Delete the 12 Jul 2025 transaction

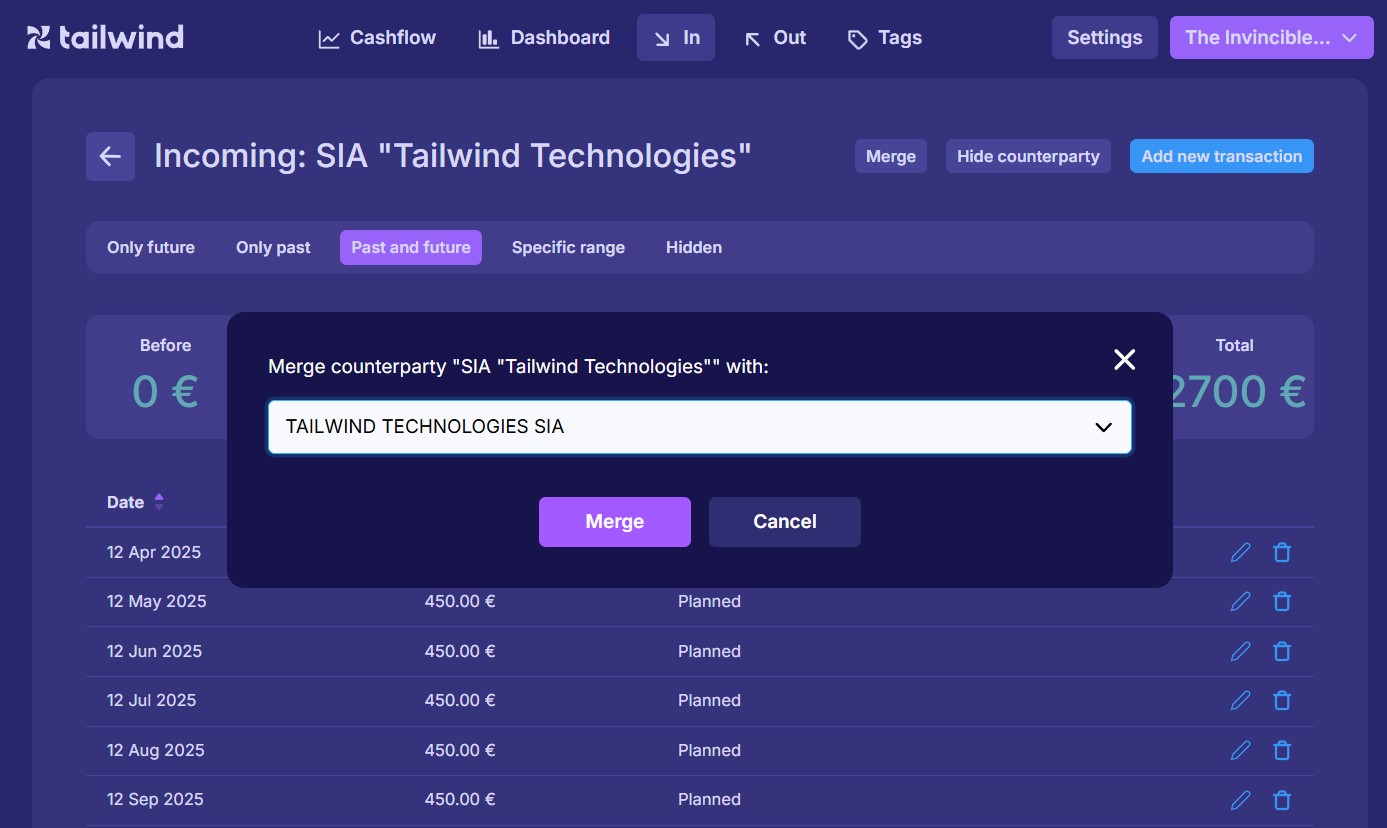pos(1282,700)
